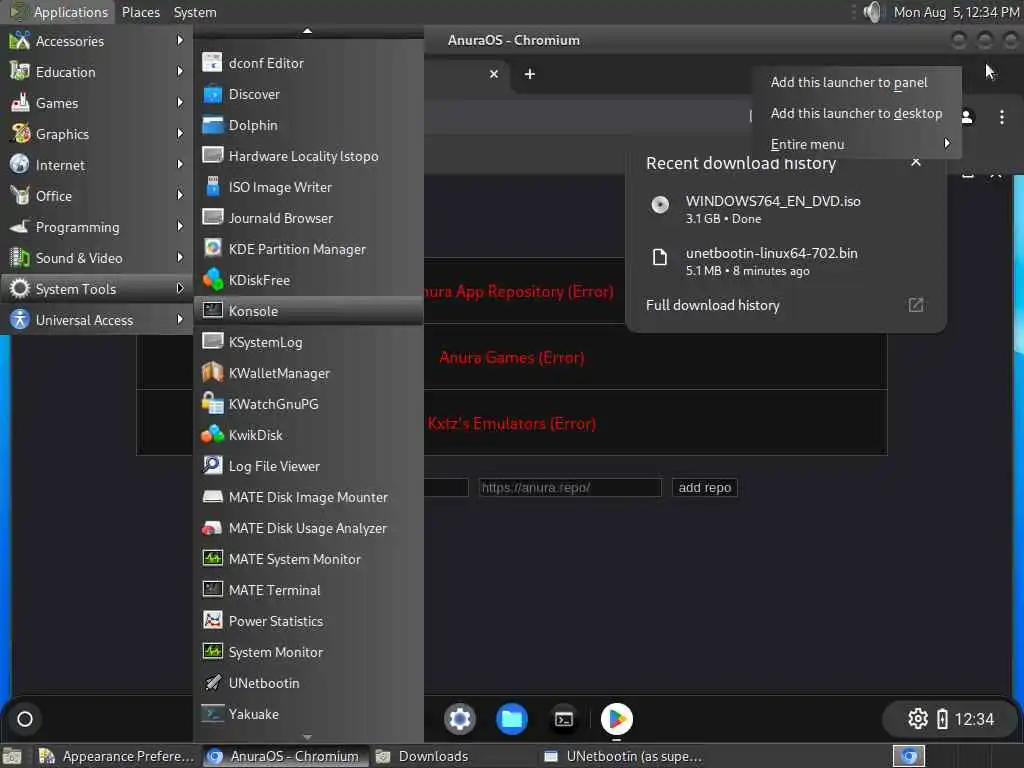Launch KWatchGnuPG
The image size is (1024, 768).
[309, 404]
